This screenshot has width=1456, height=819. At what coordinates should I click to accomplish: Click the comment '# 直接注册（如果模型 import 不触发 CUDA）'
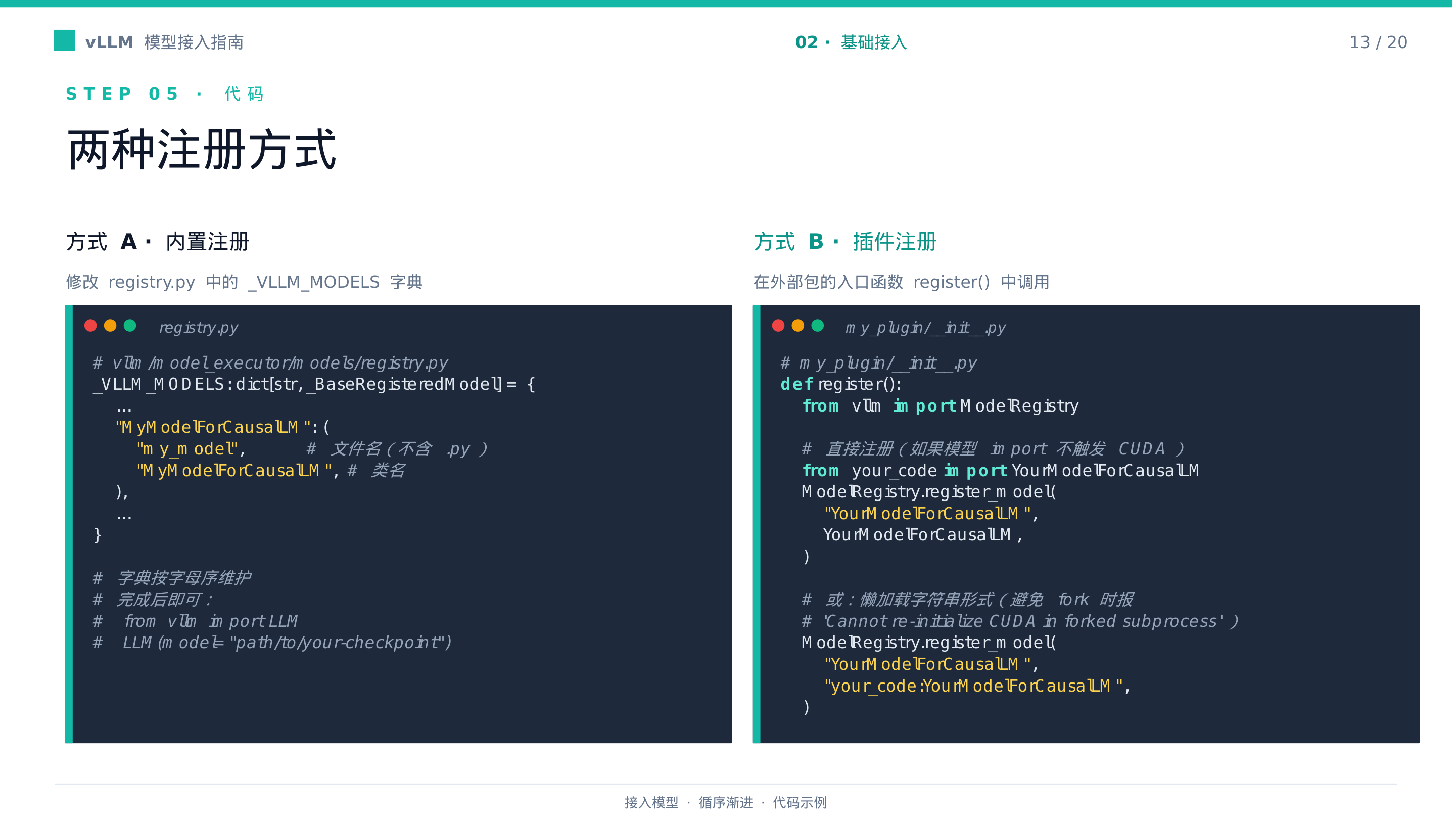pos(993,449)
